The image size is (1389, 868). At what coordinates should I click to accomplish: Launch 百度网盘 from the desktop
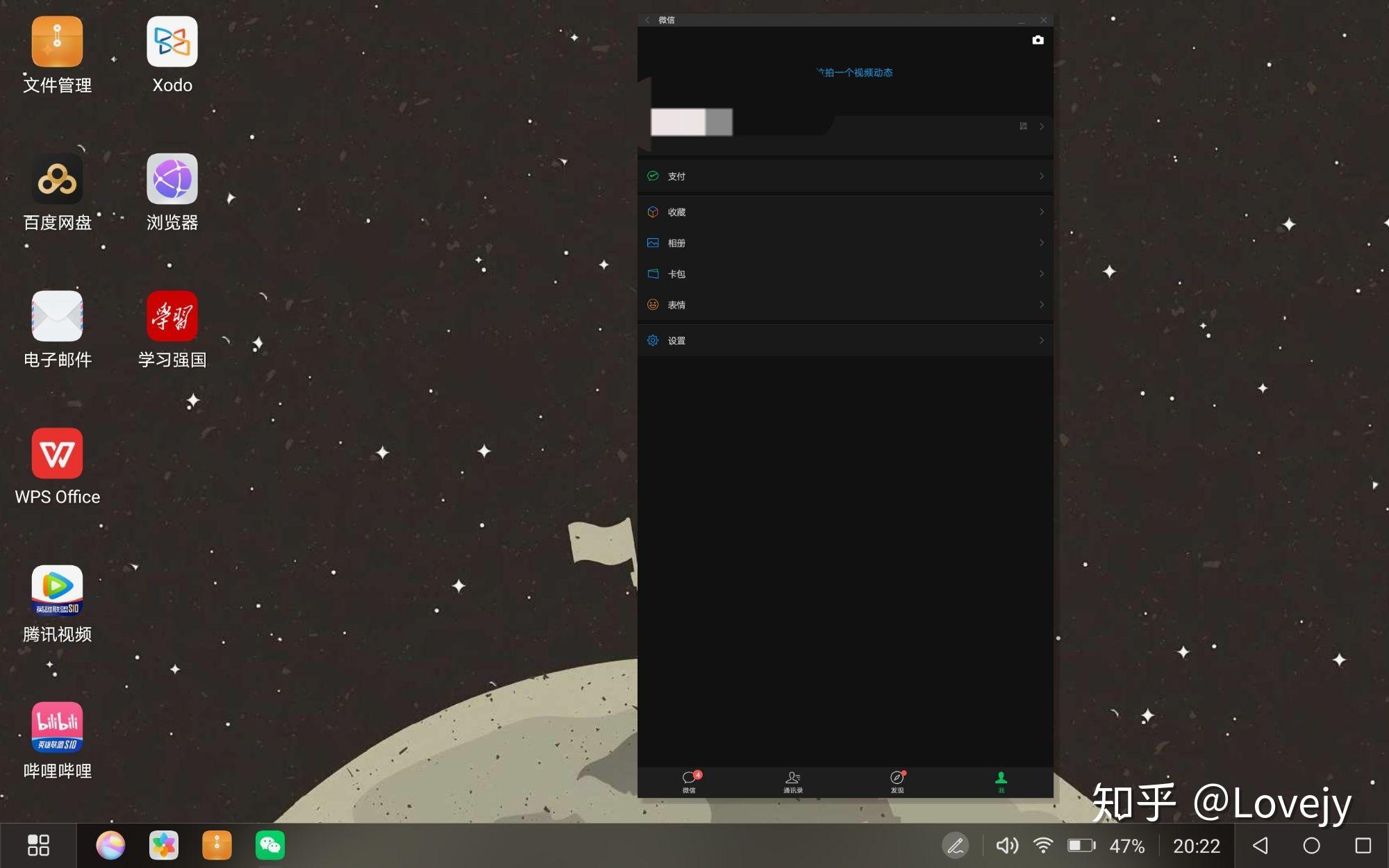pyautogui.click(x=57, y=180)
